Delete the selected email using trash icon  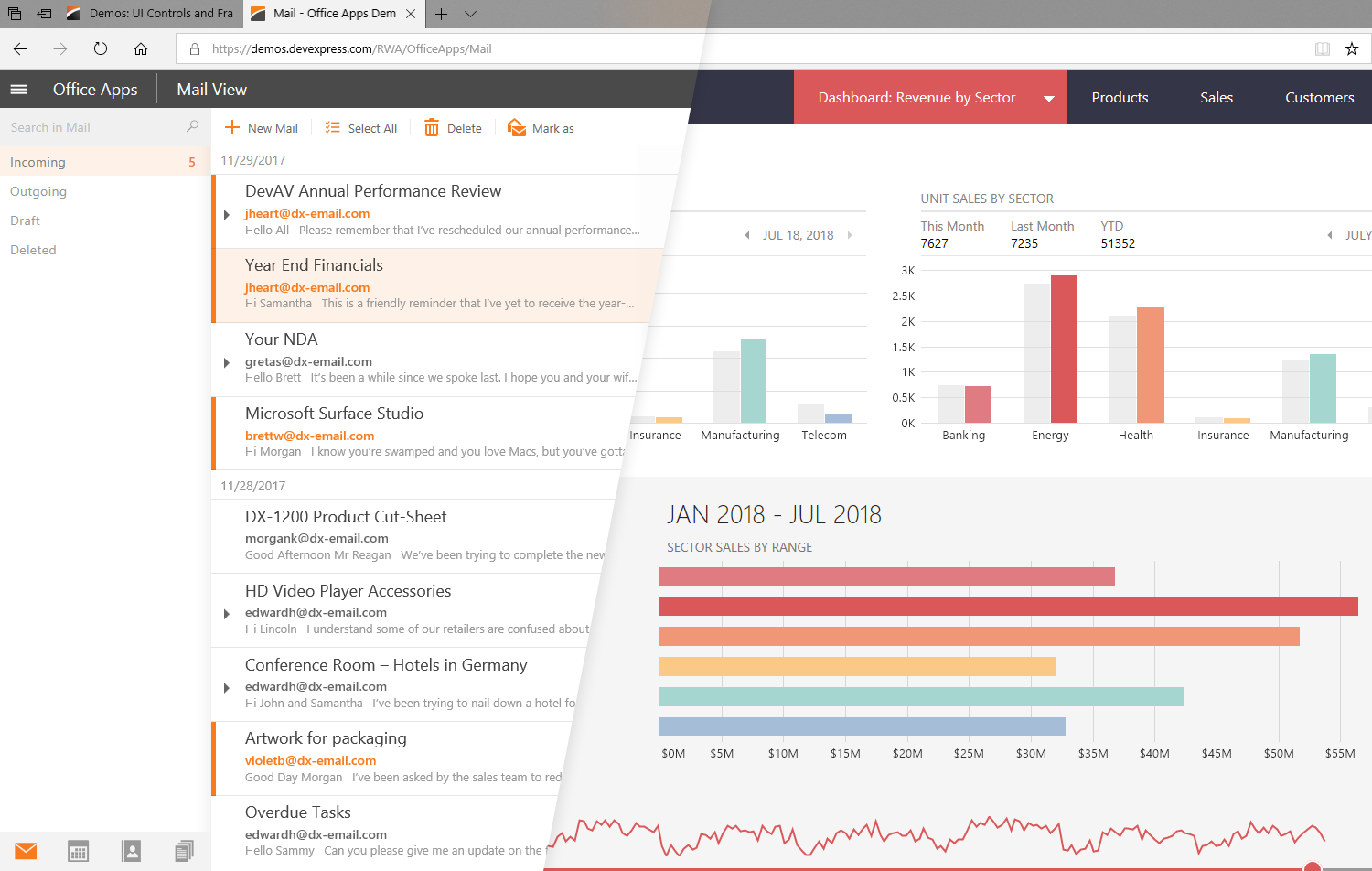(x=433, y=127)
